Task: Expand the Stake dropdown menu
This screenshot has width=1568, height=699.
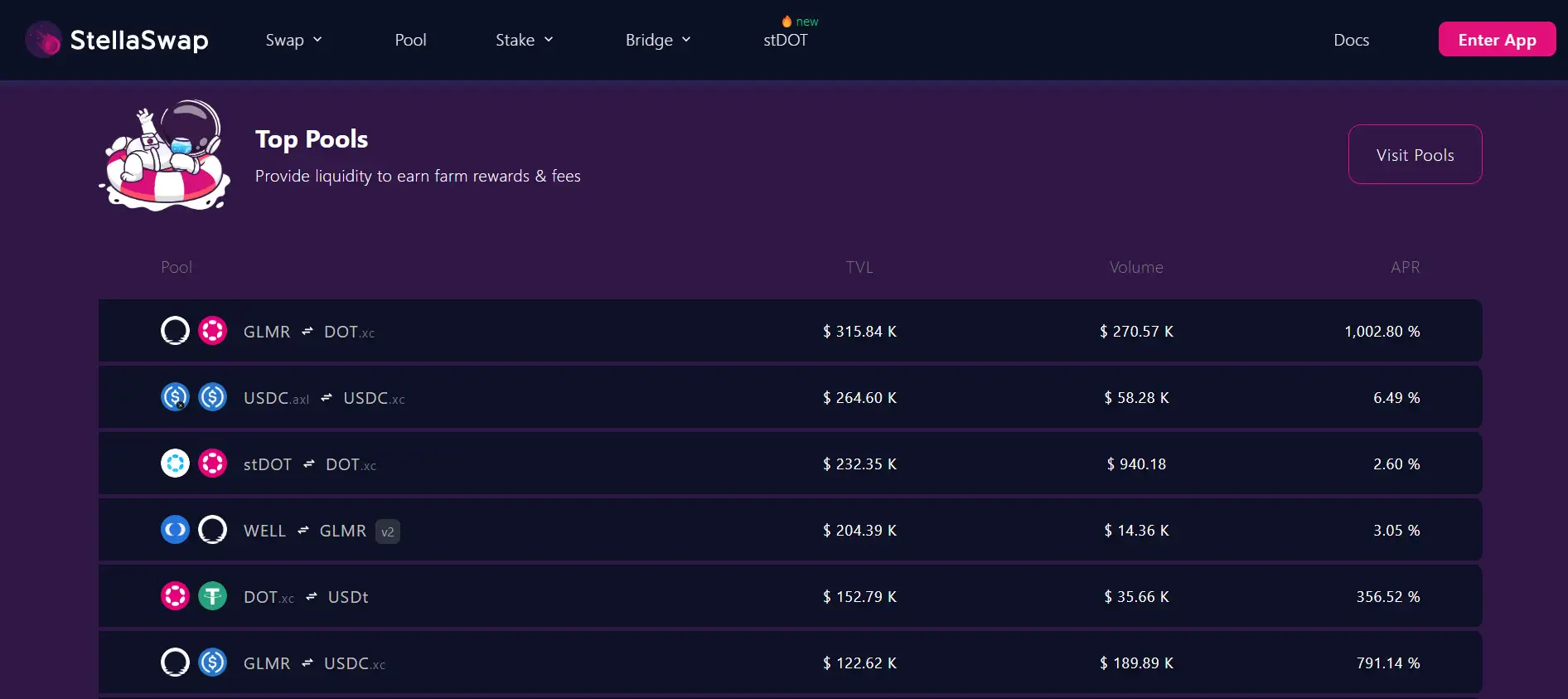Action: [524, 40]
